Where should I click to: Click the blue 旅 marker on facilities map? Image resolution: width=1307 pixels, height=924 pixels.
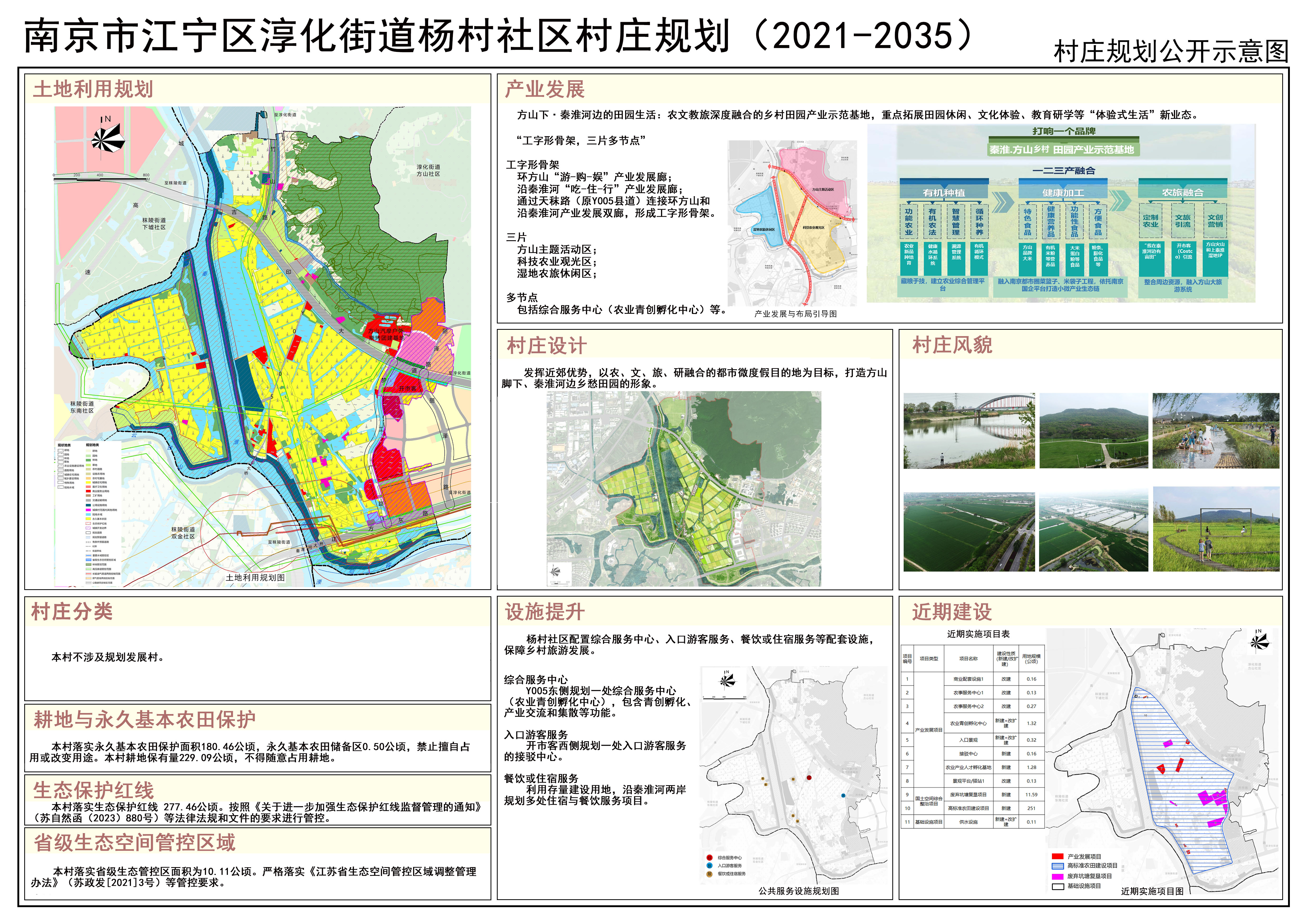pyautogui.click(x=843, y=795)
